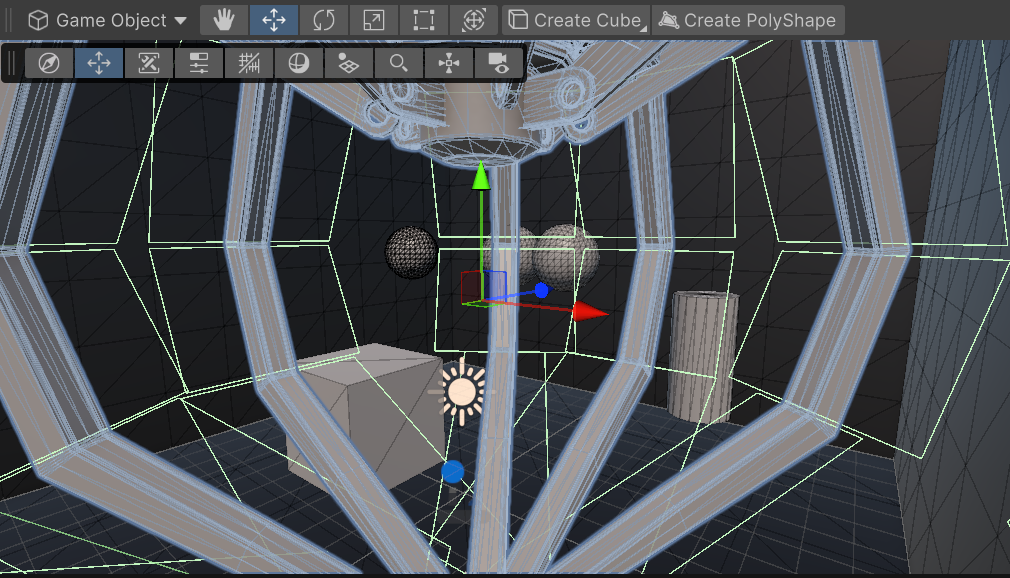Toggle the Grid and Snap overlay

(249, 63)
